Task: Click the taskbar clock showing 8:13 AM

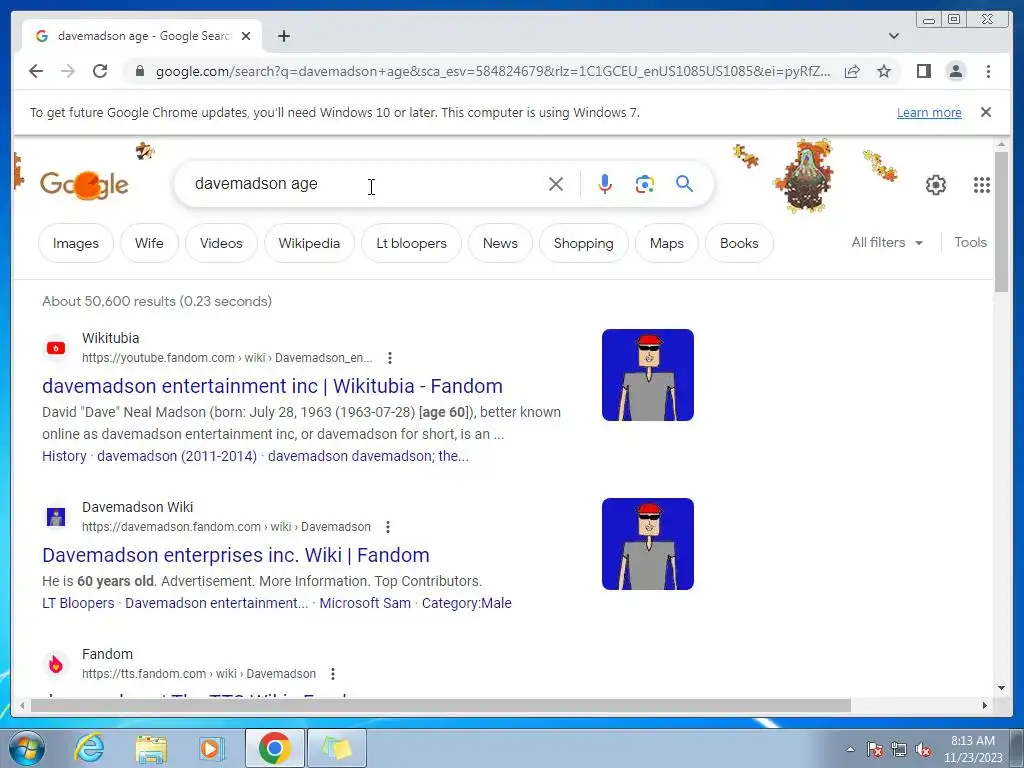Action: pos(973,749)
